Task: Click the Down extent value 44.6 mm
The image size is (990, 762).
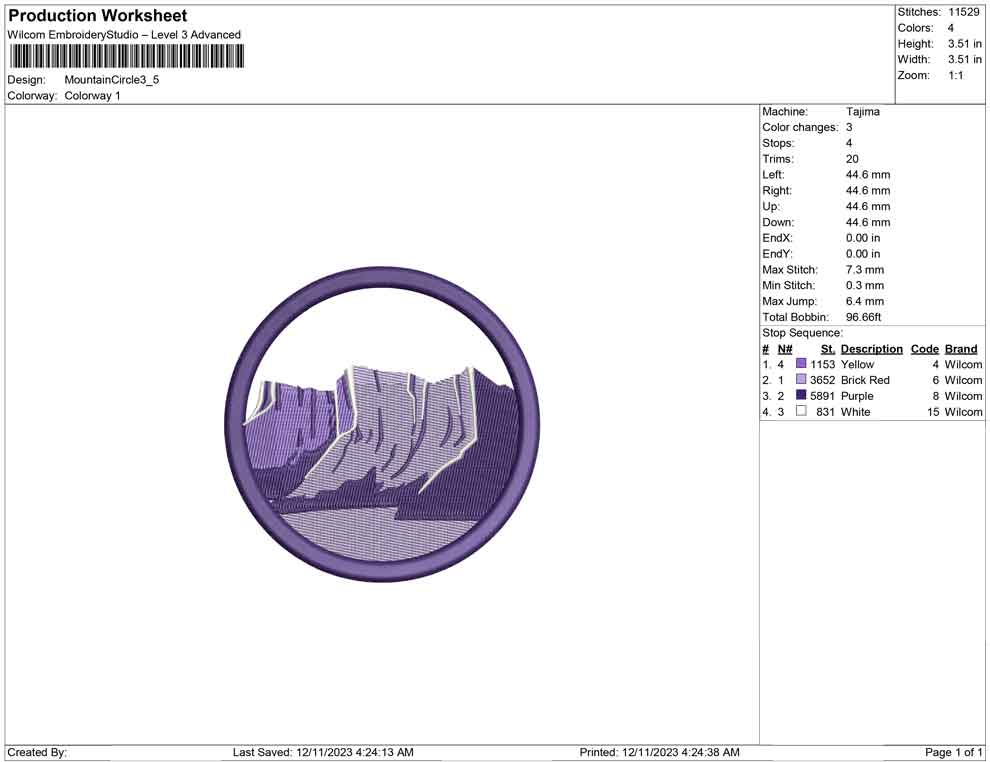Action: click(x=868, y=222)
